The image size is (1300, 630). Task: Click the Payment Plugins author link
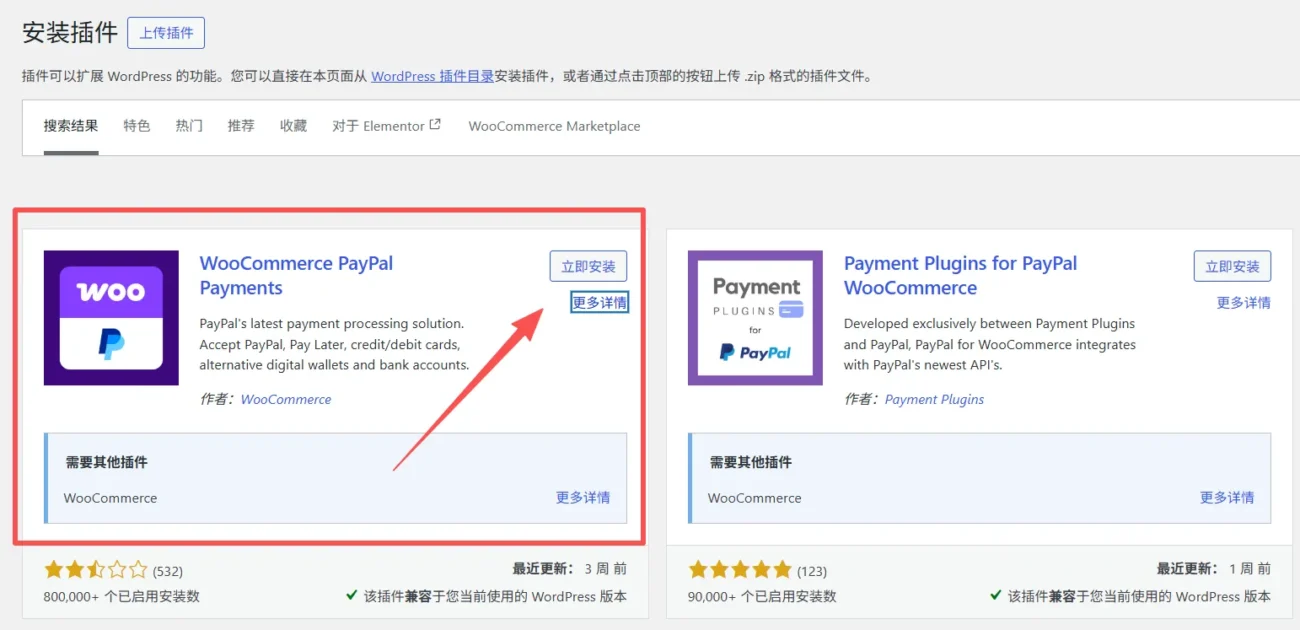934,399
